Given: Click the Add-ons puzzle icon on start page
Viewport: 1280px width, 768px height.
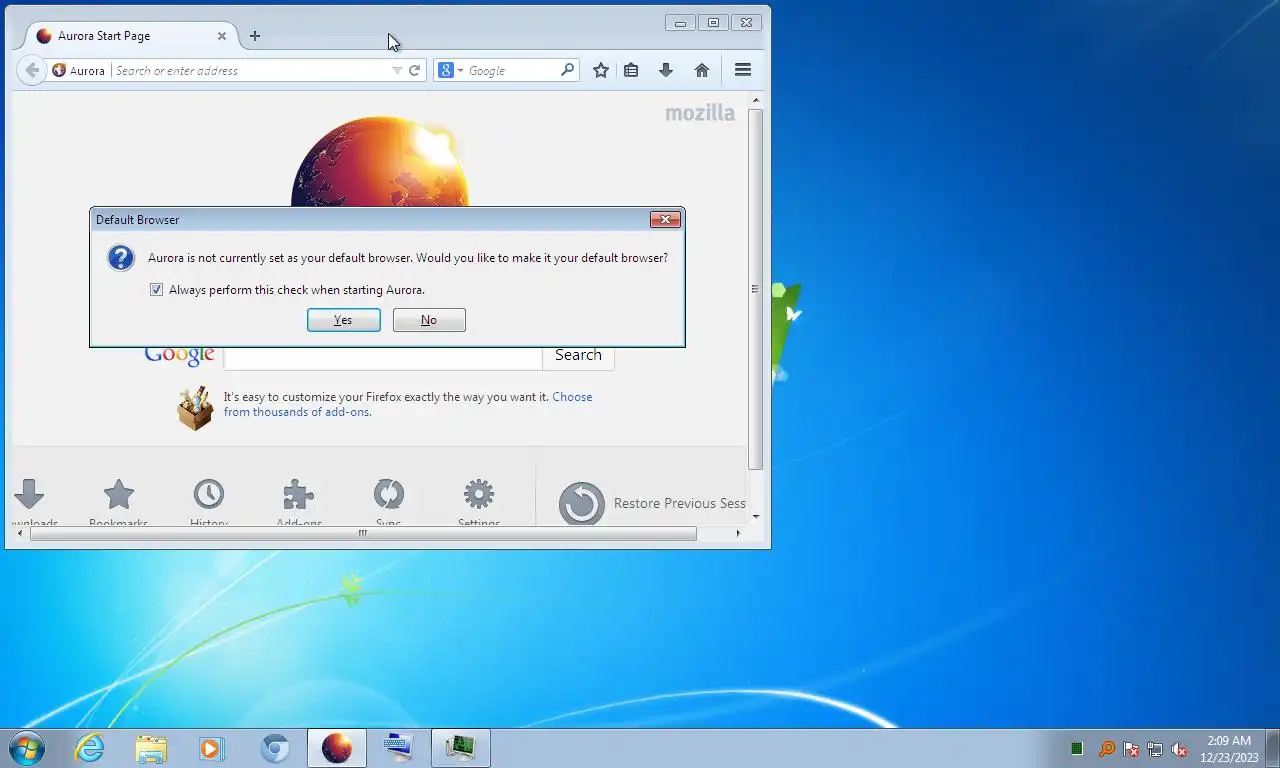Looking at the screenshot, I should tap(299, 494).
